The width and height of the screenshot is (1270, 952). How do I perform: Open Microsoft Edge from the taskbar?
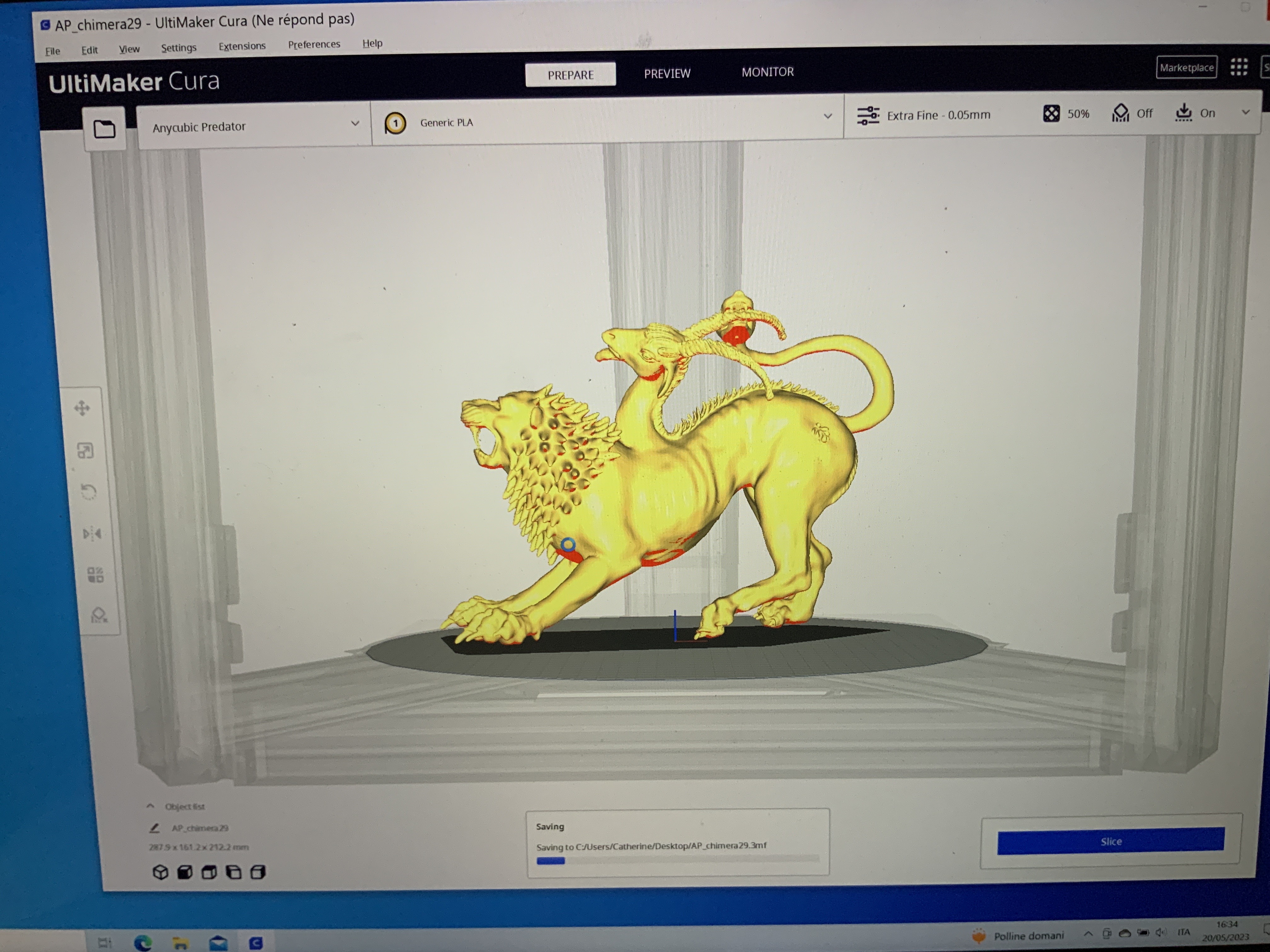[142, 942]
